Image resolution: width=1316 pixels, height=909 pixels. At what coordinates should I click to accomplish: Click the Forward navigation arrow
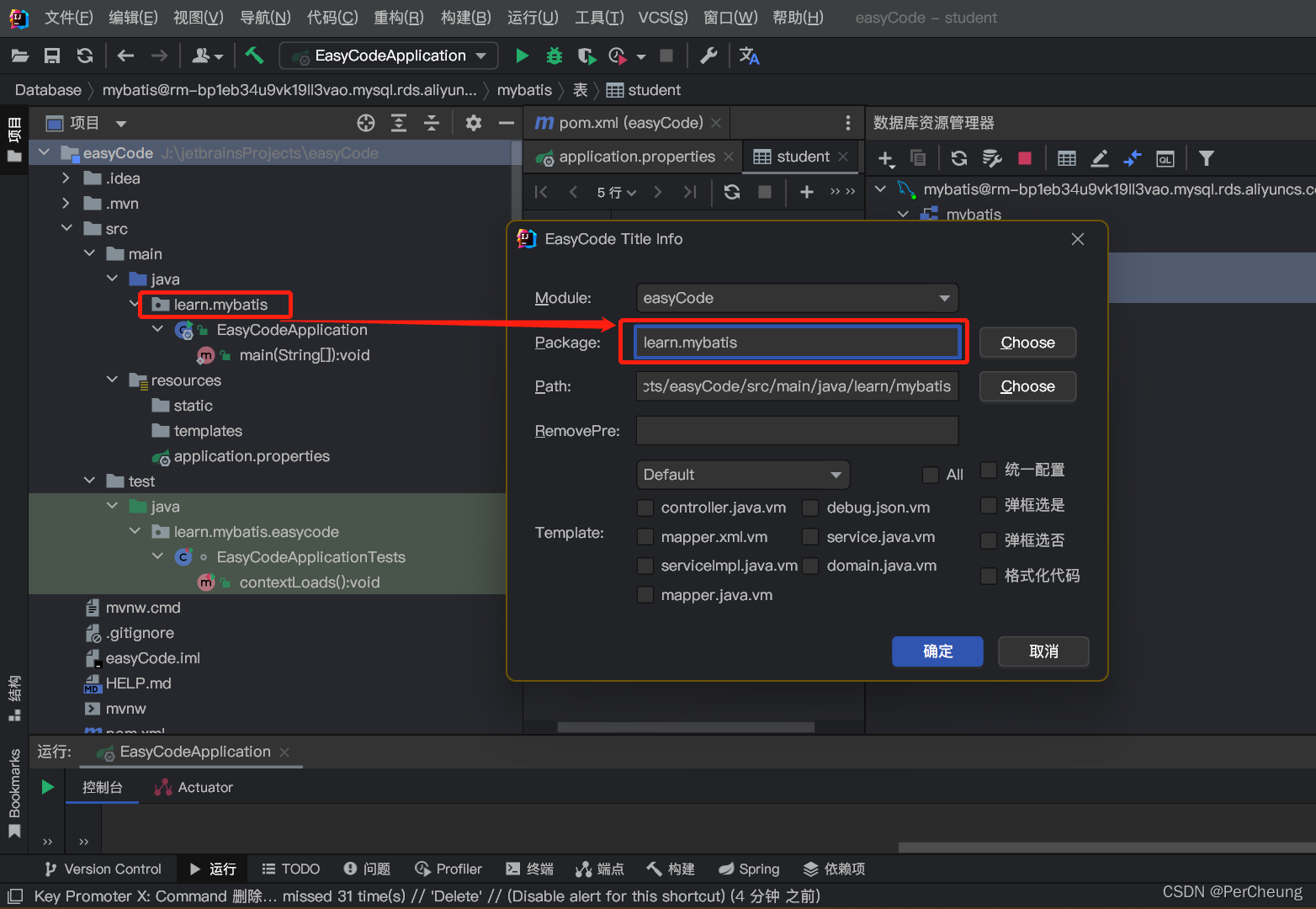click(x=159, y=56)
